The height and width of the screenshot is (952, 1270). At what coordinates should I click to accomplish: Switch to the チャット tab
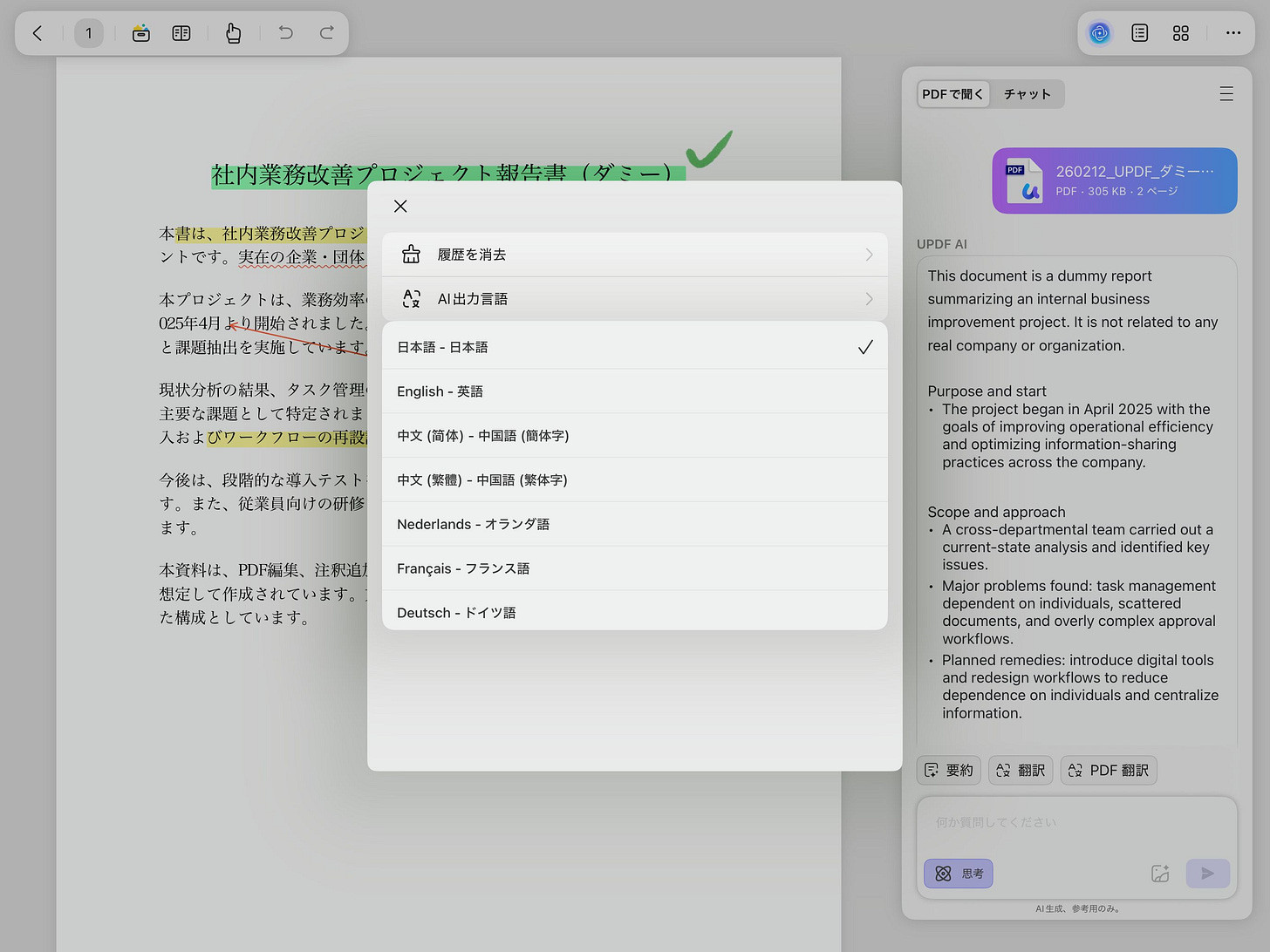[1027, 93]
